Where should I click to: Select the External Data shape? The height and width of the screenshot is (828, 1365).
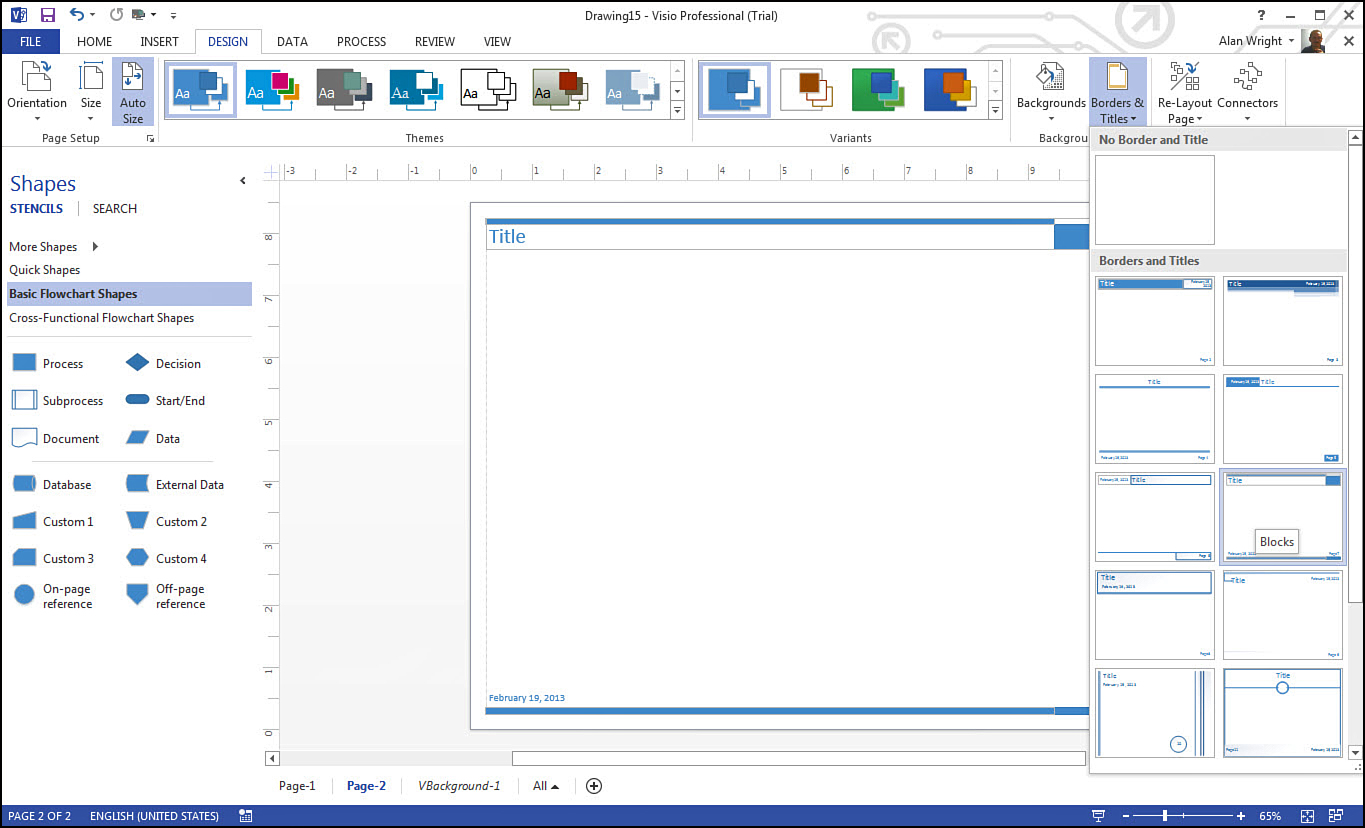point(174,484)
